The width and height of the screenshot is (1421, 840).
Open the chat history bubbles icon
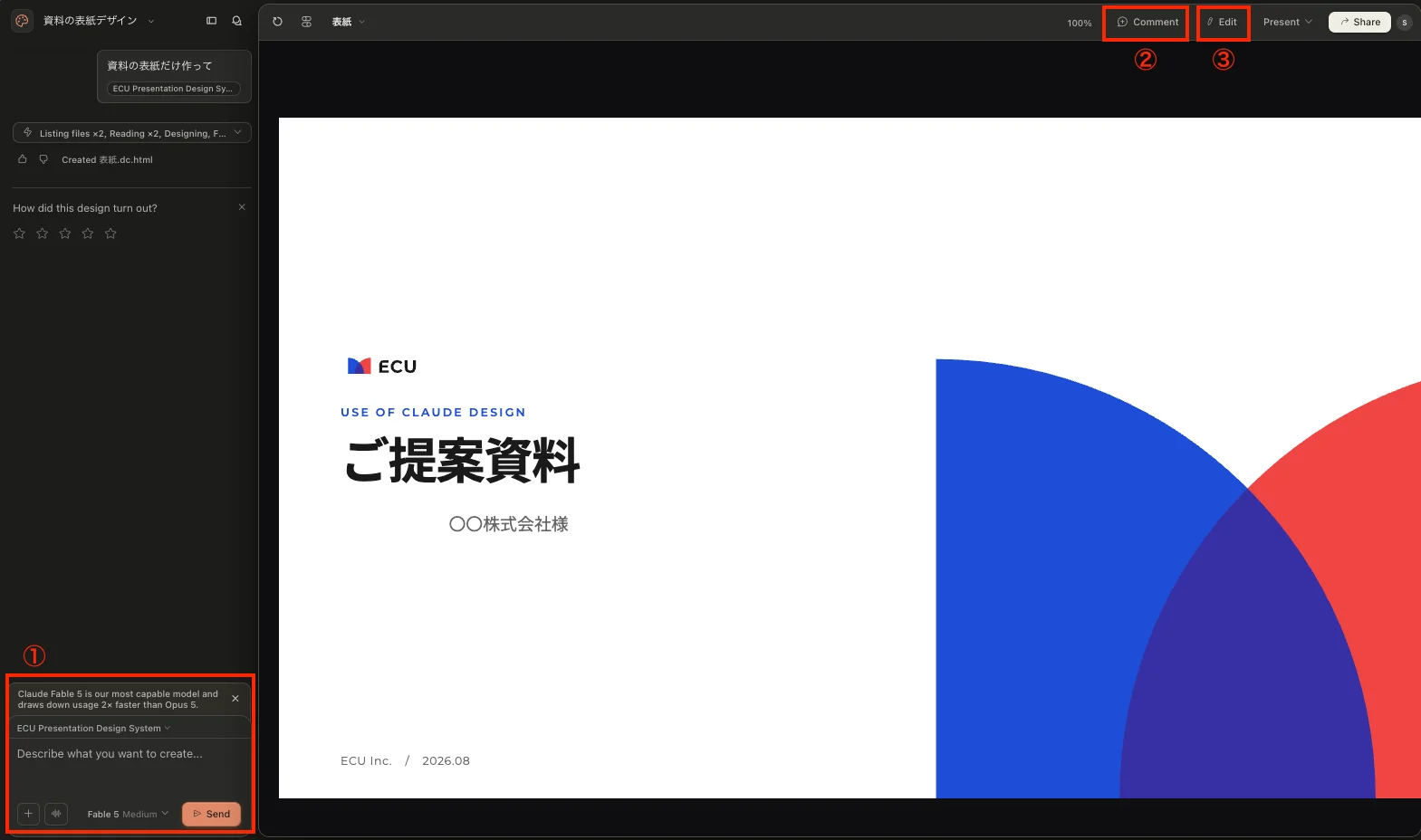pos(237,21)
